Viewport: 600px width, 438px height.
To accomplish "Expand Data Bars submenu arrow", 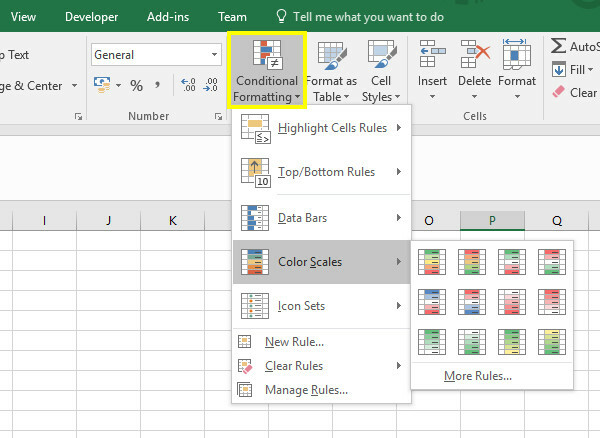I will (x=399, y=217).
